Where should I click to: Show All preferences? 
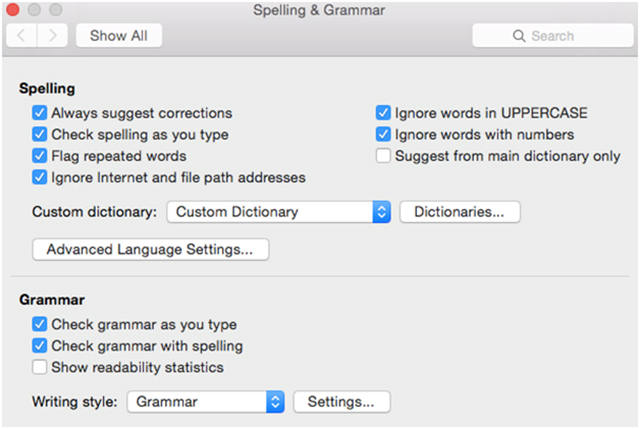[x=119, y=36]
